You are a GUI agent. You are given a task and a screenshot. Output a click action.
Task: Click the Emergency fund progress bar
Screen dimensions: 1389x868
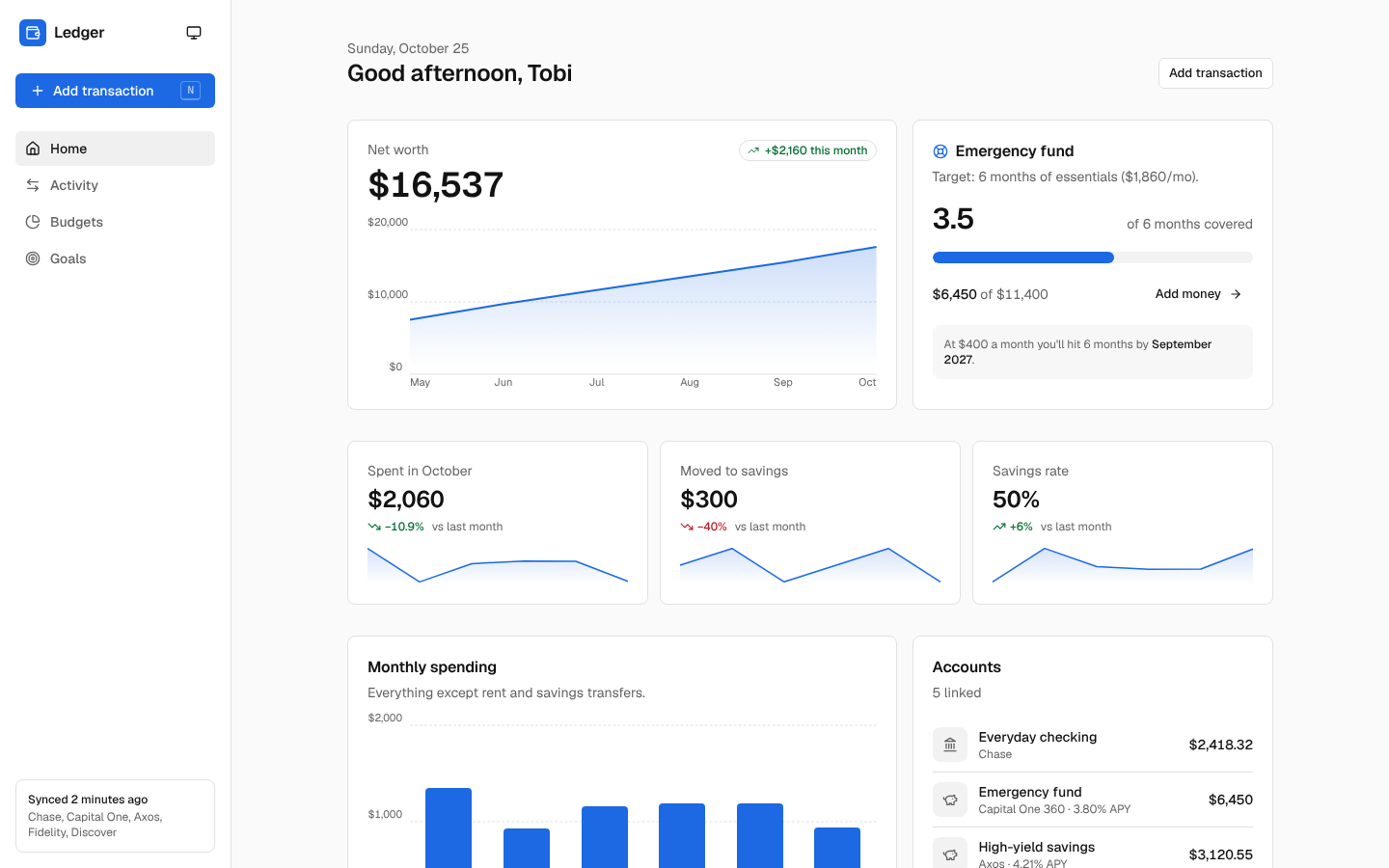(x=1093, y=258)
